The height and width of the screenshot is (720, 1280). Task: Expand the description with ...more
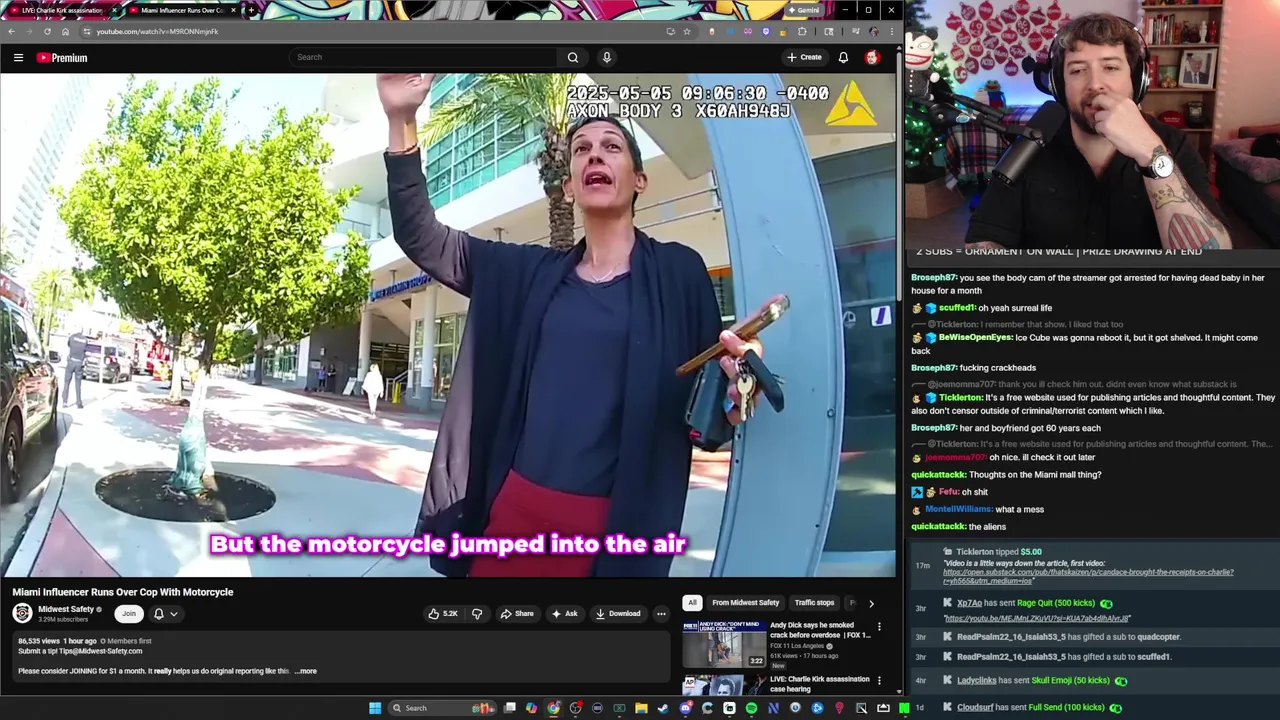pos(306,671)
